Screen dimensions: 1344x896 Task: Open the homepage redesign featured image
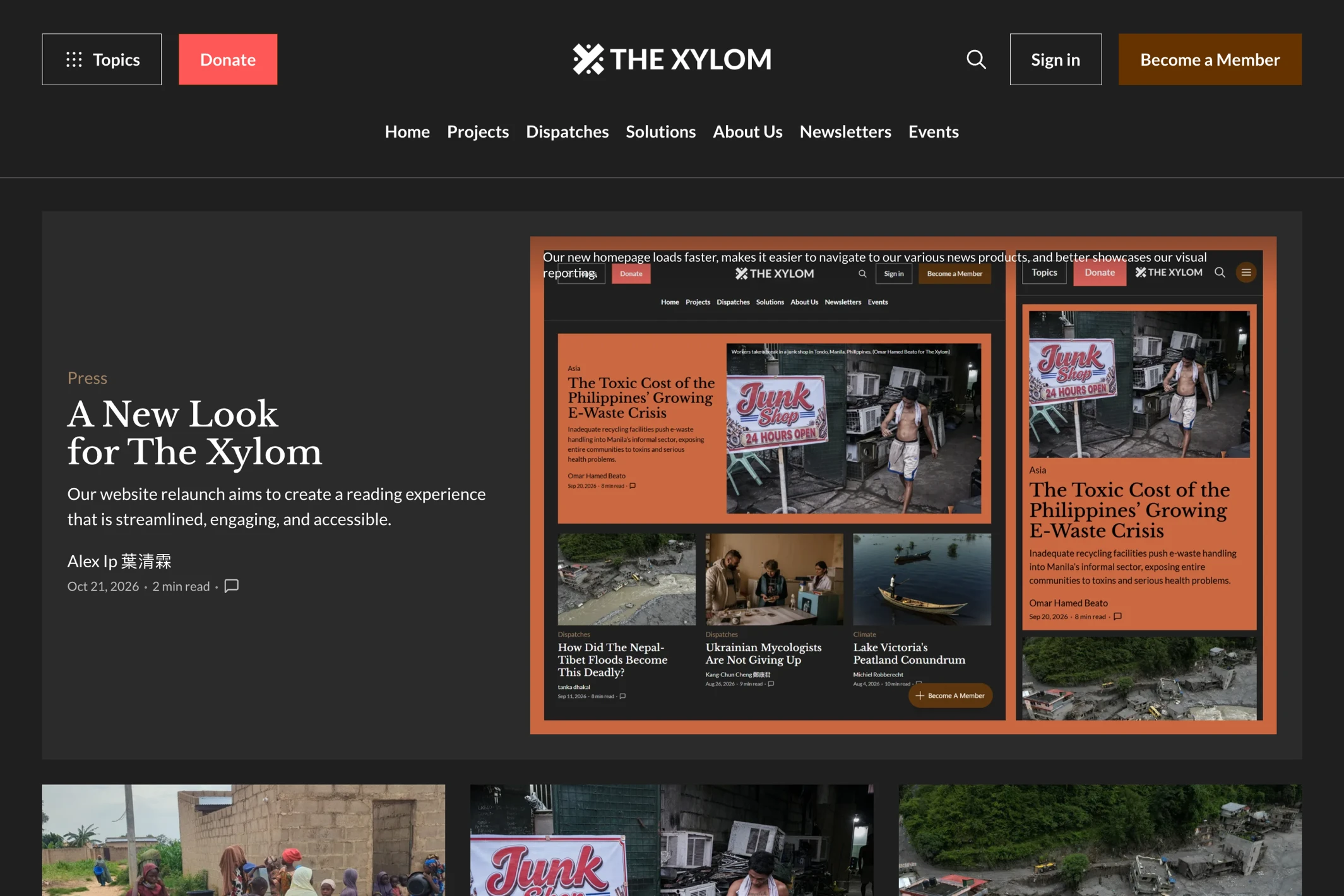click(903, 485)
